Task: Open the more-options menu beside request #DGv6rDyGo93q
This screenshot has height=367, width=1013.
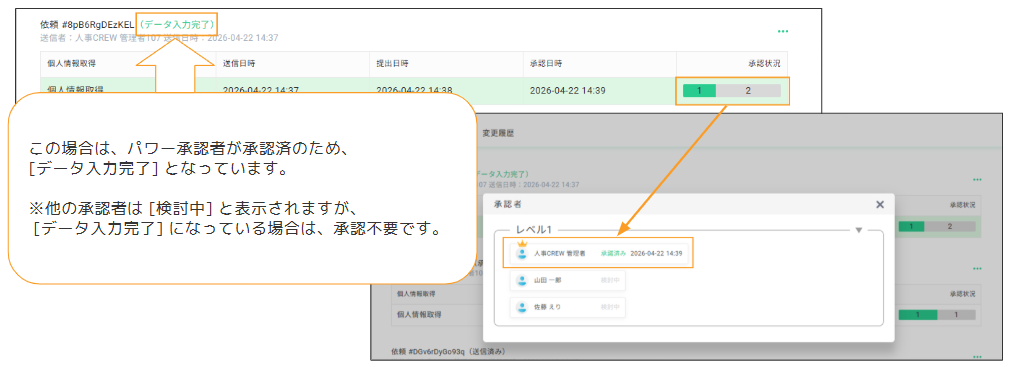Action: coord(977,356)
